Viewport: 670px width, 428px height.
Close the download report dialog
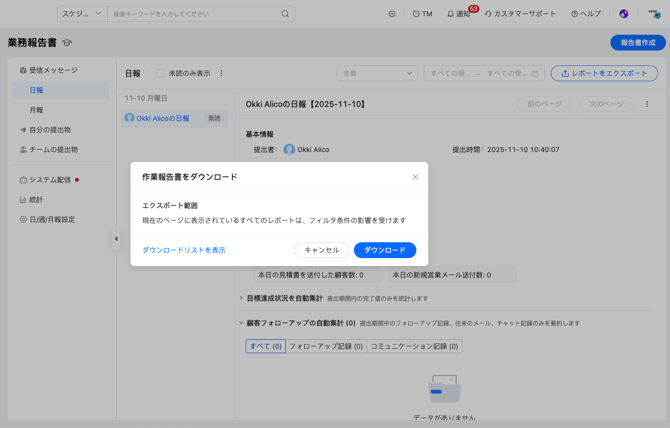point(415,177)
